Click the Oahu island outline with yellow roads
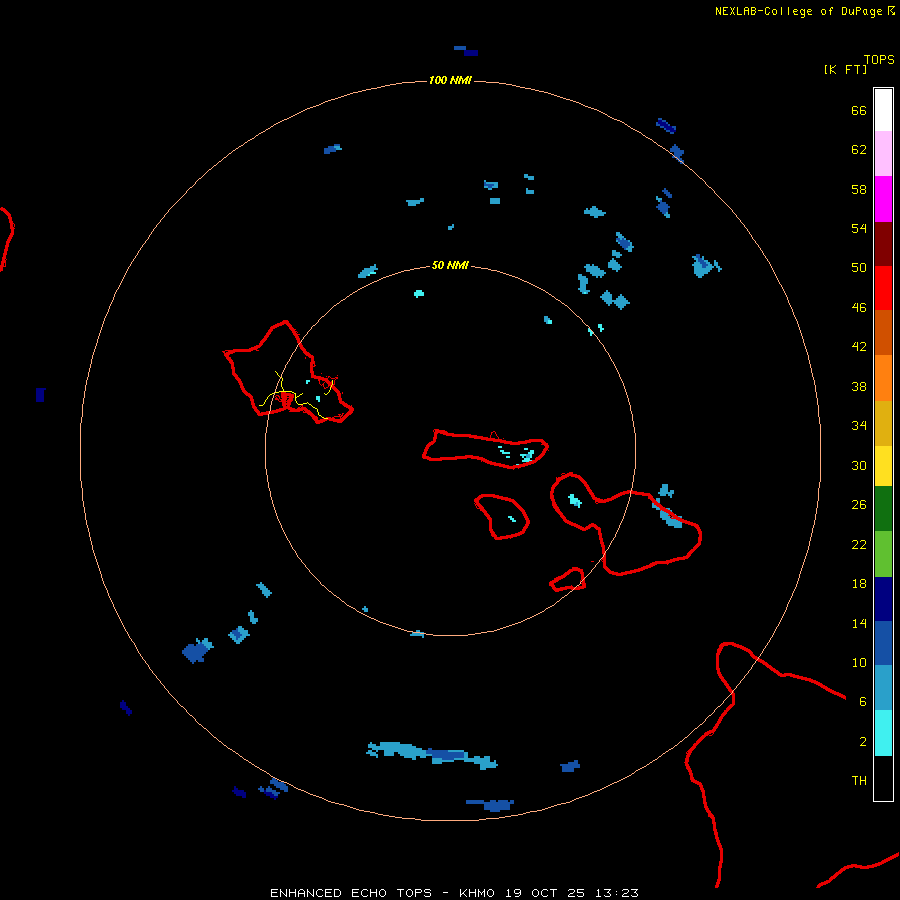This screenshot has height=900, width=900. tap(288, 372)
